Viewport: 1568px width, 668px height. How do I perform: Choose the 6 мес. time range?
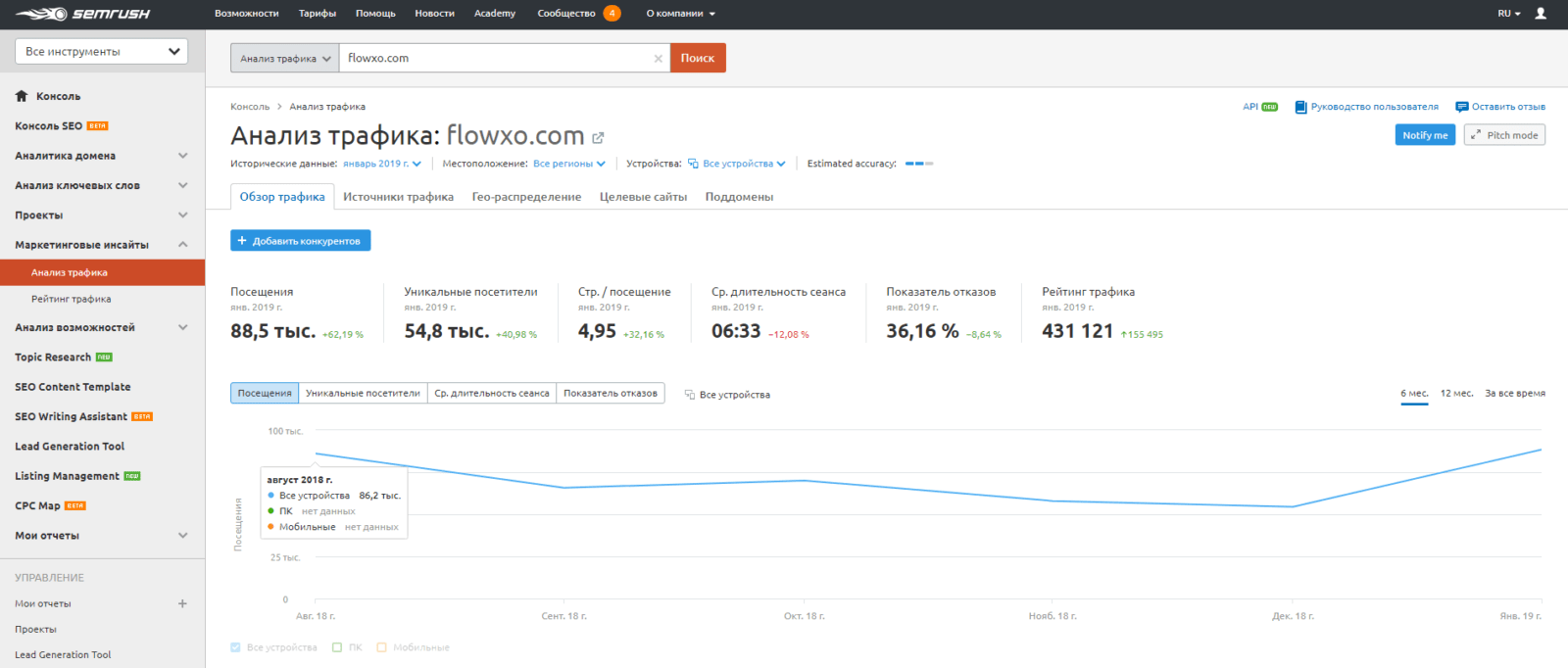point(1414,393)
